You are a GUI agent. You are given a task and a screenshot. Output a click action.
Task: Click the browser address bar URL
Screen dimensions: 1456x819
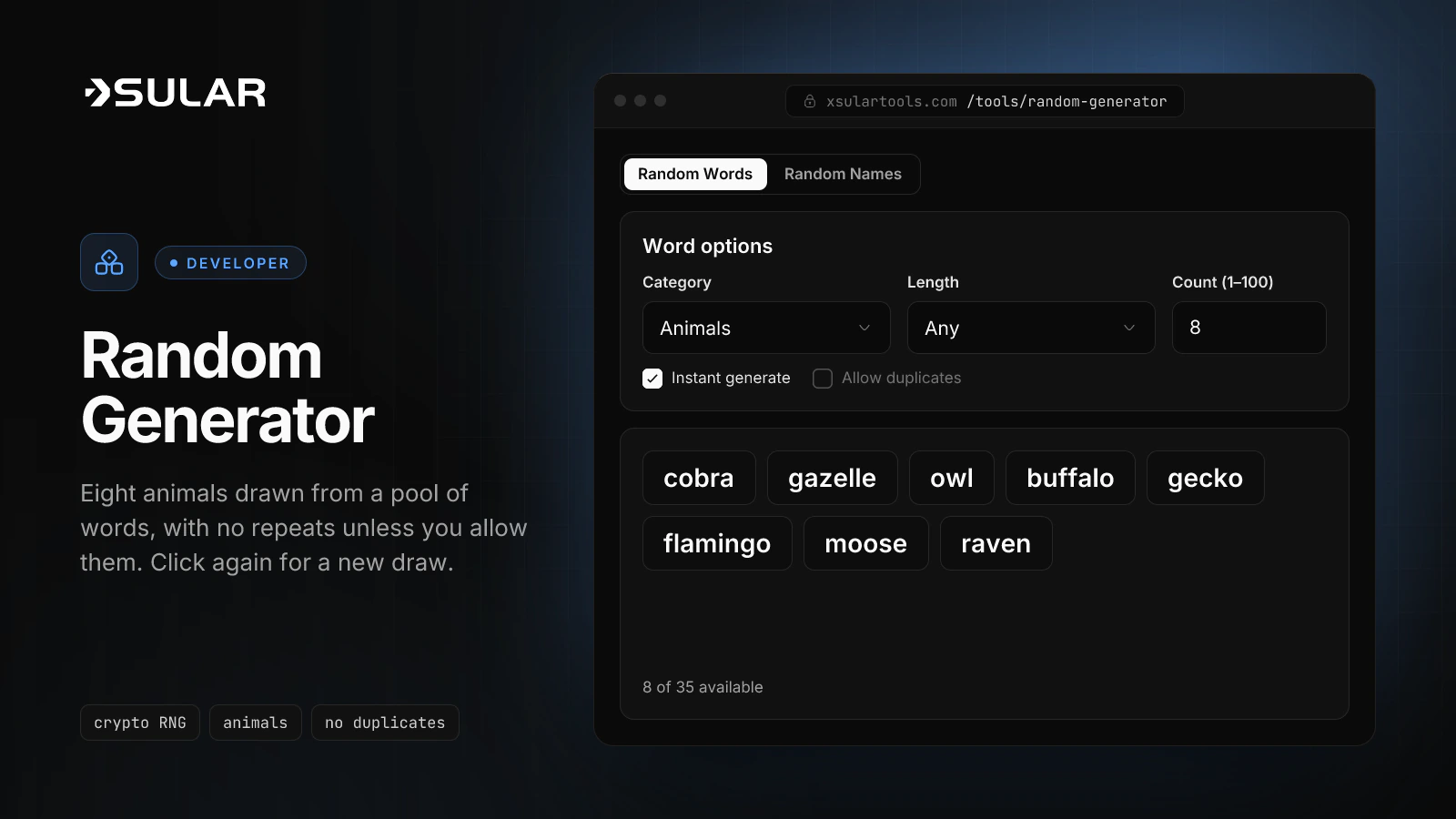985,101
